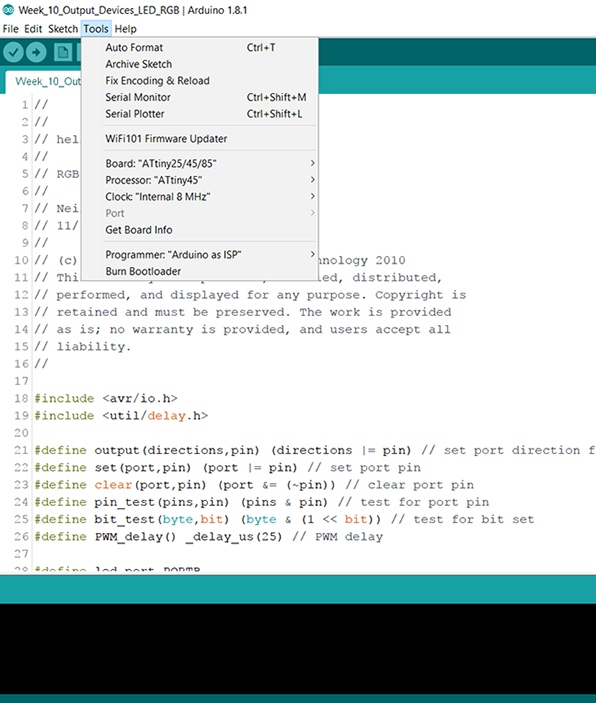596x703 pixels.
Task: Click the "// liability." comment line
Action: click(83, 347)
